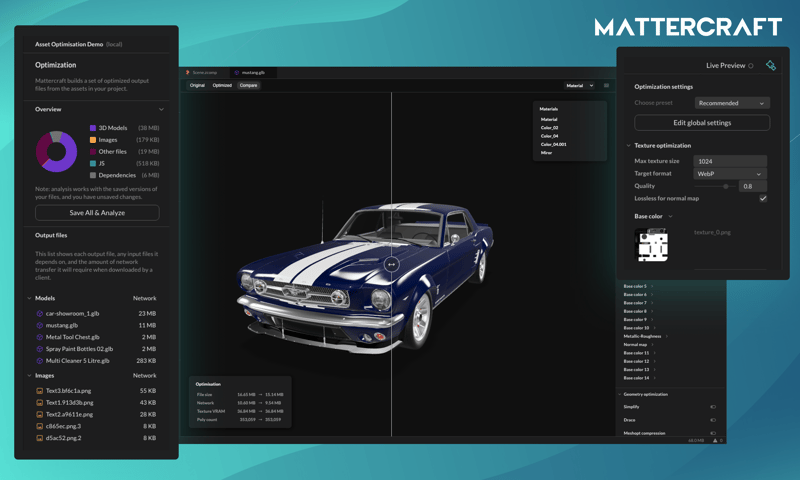The height and width of the screenshot is (480, 800).
Task: Click Edit global settings button
Action: pyautogui.click(x=702, y=123)
